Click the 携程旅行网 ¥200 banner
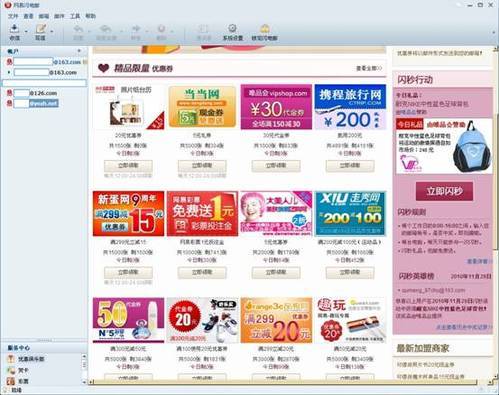 (350, 107)
